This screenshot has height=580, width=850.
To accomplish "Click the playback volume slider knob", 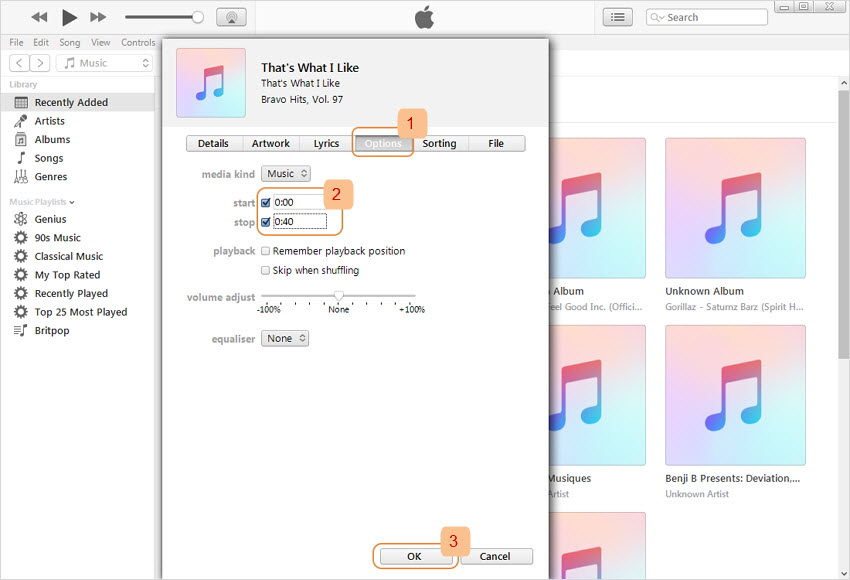I will (198, 17).
